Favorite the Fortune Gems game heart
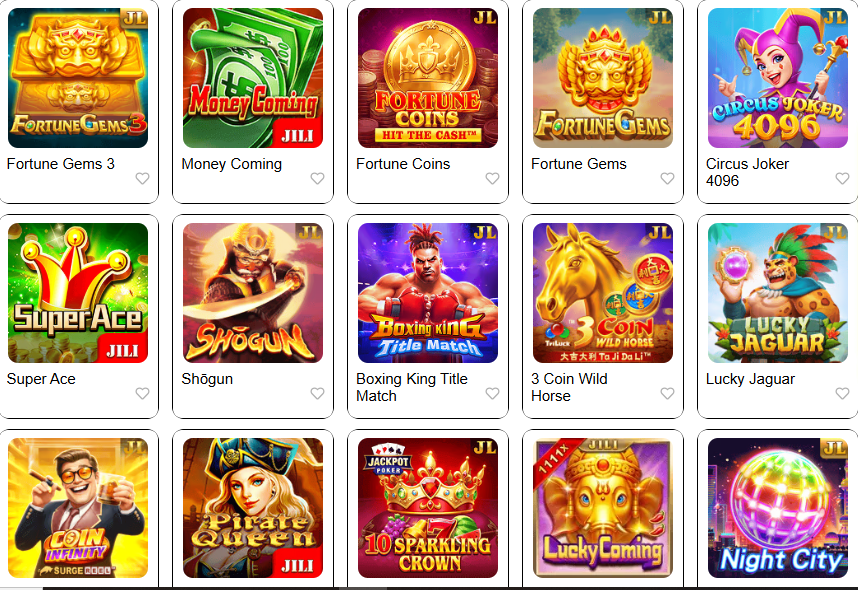 667,178
